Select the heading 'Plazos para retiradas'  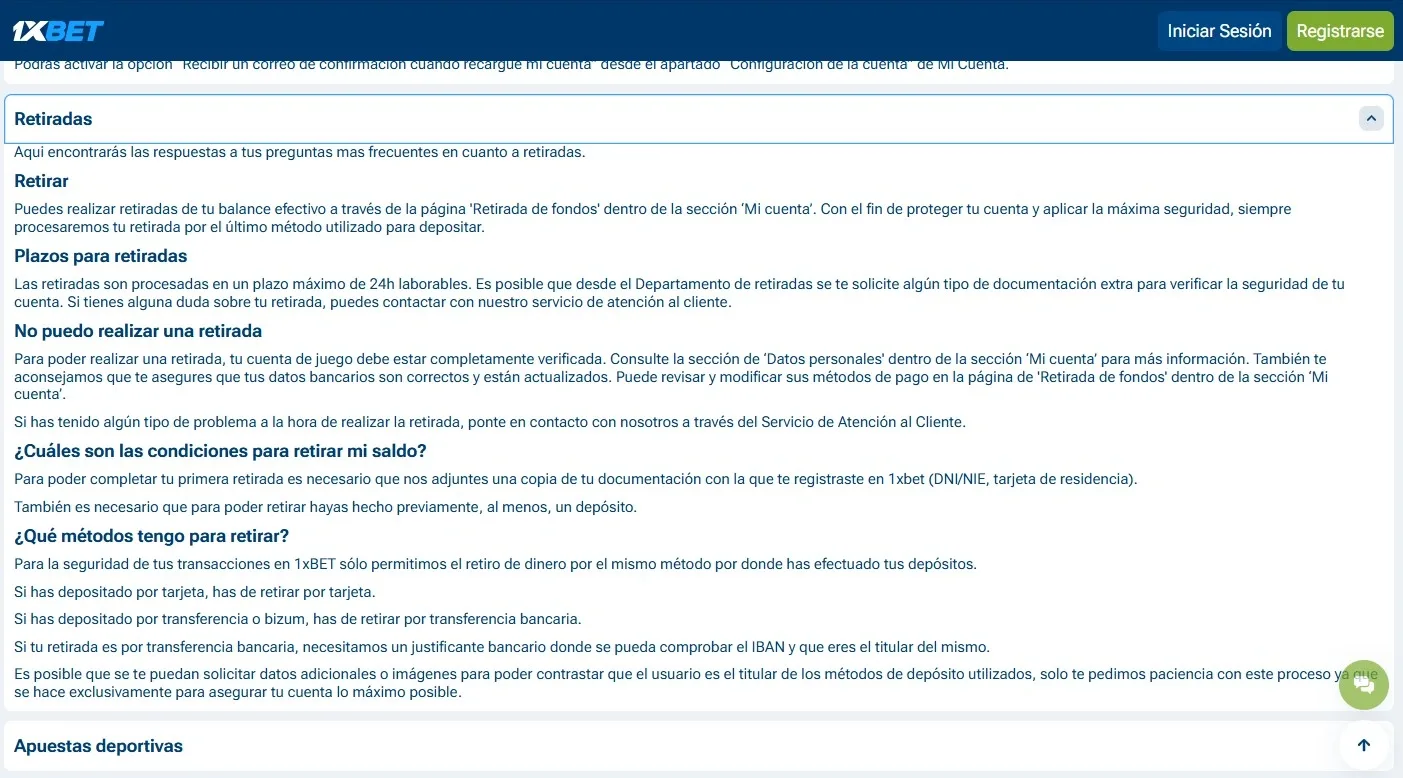tap(101, 256)
